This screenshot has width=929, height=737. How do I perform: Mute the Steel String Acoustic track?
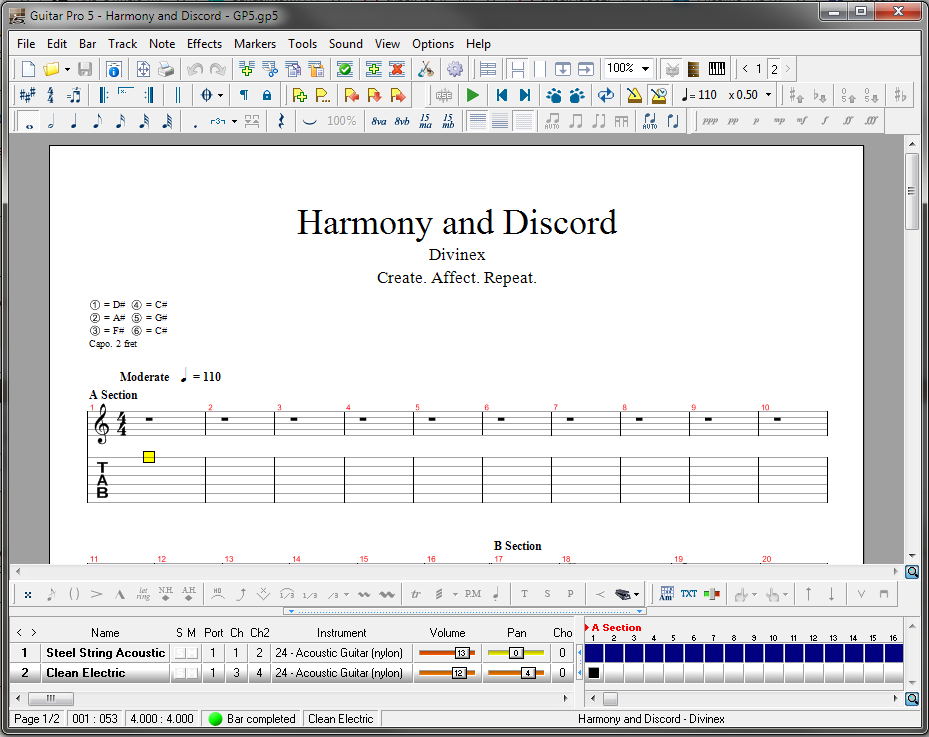coord(193,651)
